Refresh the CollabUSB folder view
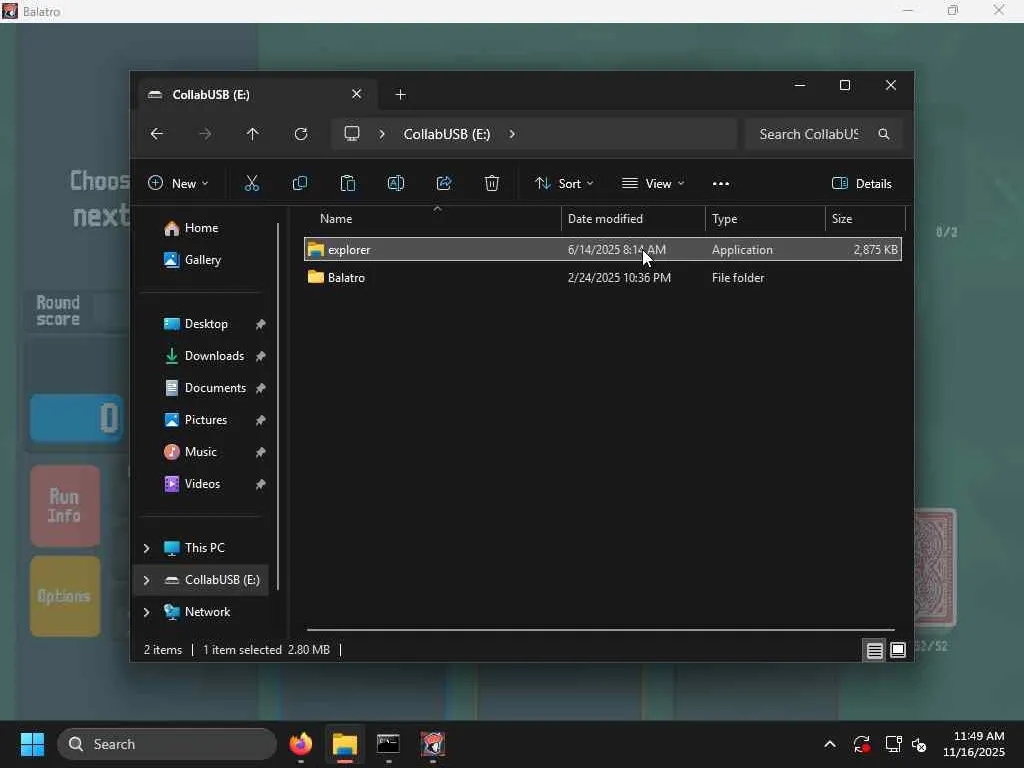This screenshot has width=1024, height=768. [300, 134]
